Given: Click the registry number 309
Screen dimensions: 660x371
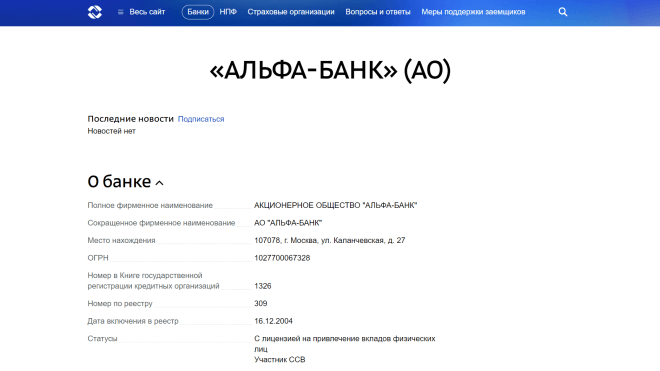Looking at the screenshot, I should (261, 304).
